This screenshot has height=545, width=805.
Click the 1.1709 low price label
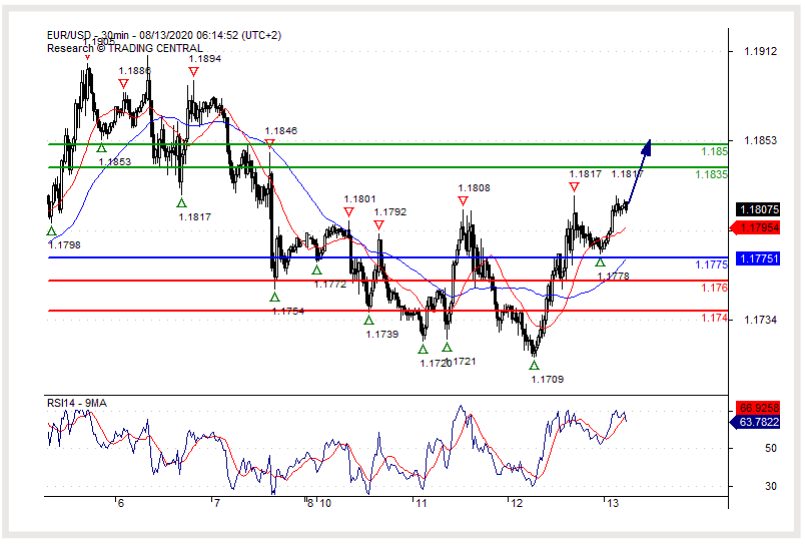[547, 380]
